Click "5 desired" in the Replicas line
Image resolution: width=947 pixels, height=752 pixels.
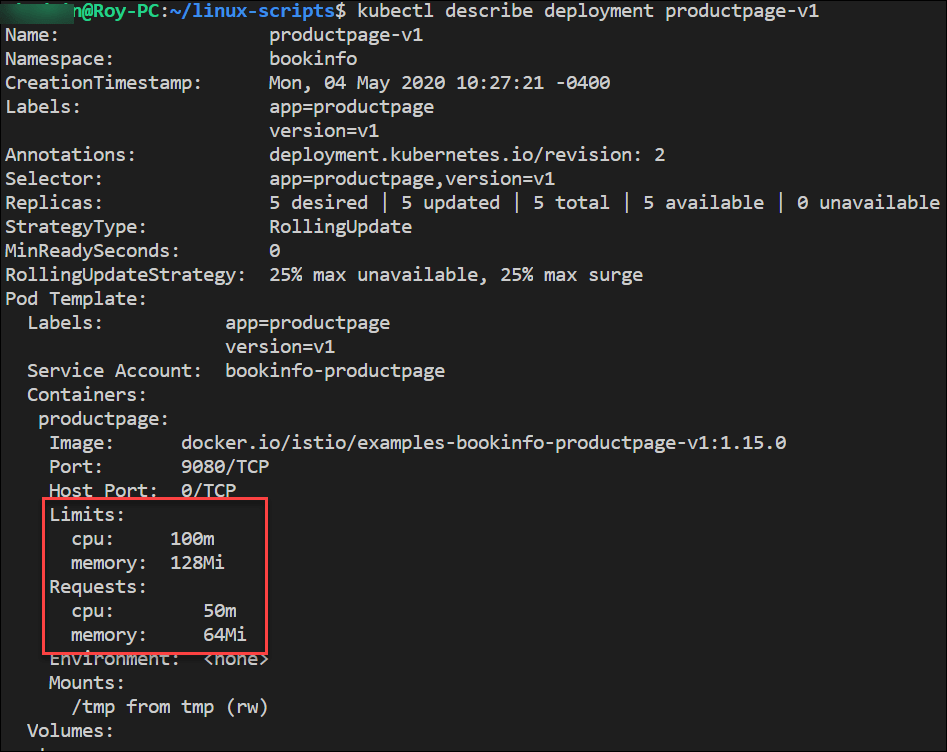coord(319,203)
